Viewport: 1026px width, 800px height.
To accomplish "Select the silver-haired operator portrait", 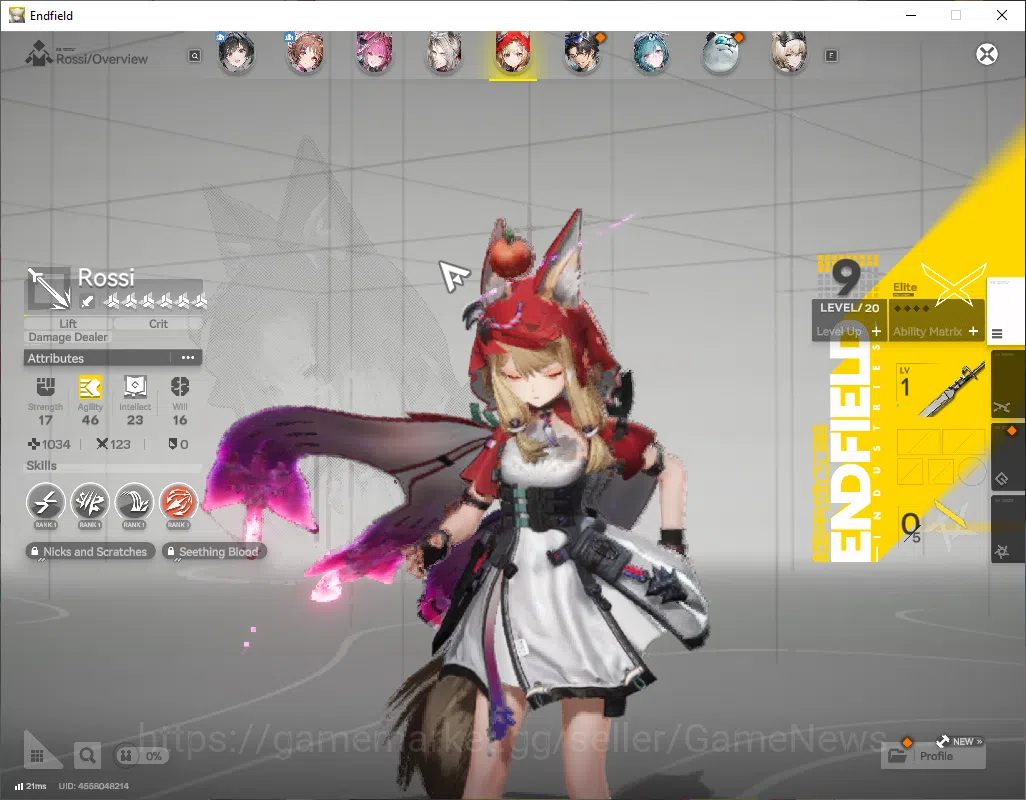I will point(444,52).
